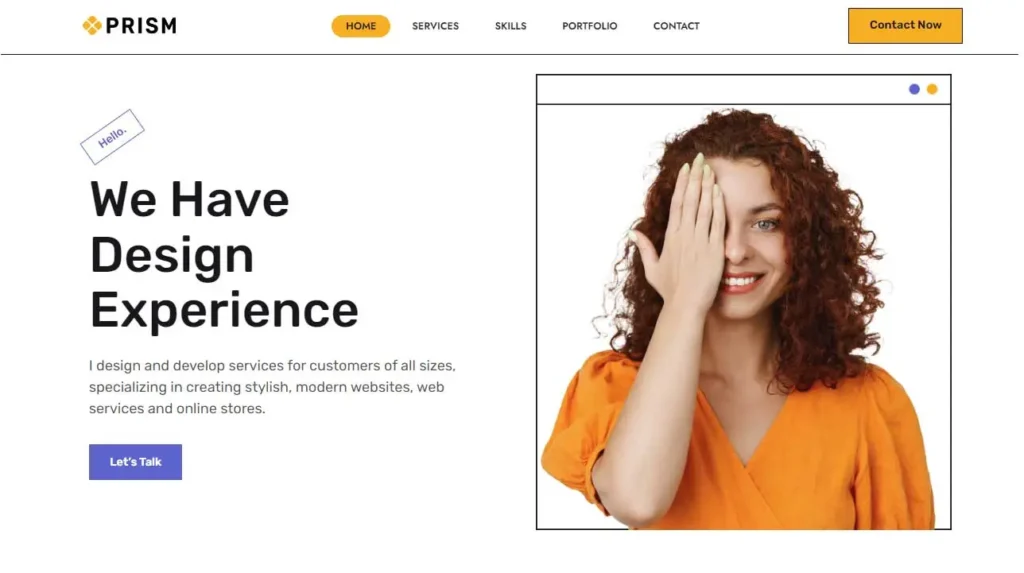Image resolution: width=1024 pixels, height=573 pixels.
Task: Click the orange diamond Prism logo icon
Action: pos(92,25)
